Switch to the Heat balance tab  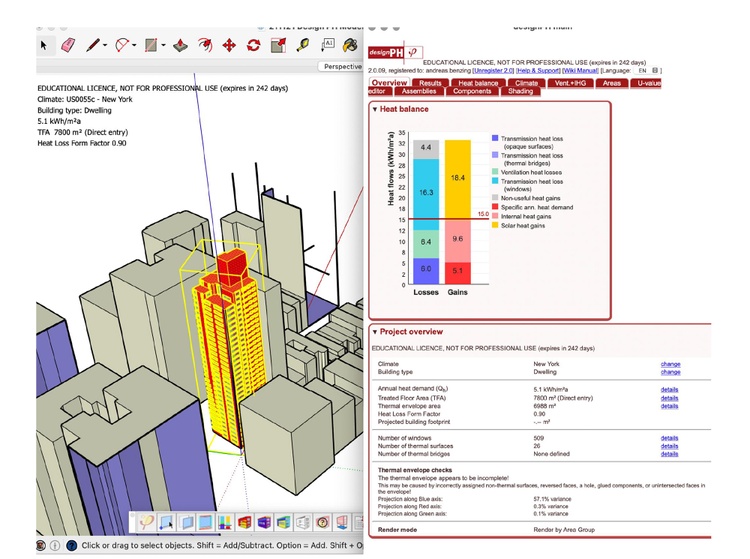tap(478, 83)
